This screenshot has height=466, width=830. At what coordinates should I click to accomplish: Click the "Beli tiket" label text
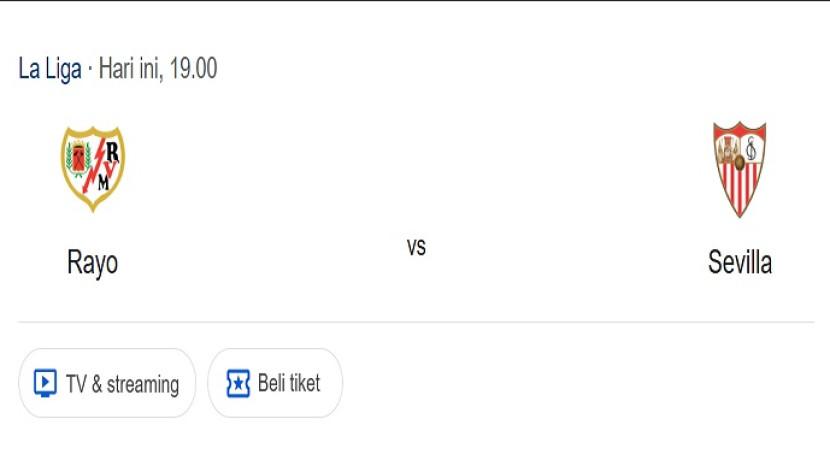[x=289, y=383]
